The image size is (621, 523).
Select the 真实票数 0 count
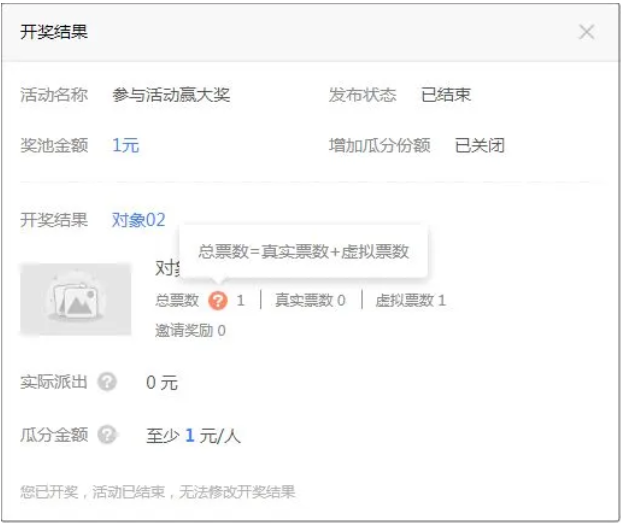pyautogui.click(x=310, y=300)
